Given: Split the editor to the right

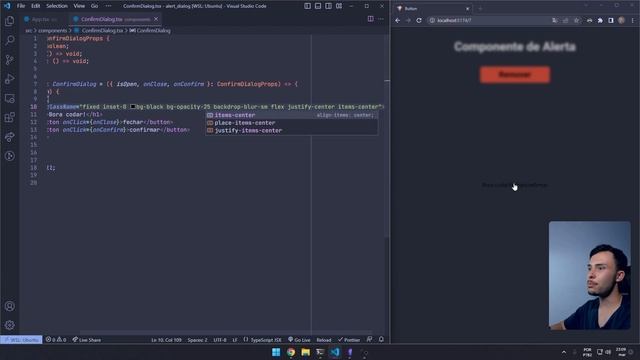Looking at the screenshot, I should tap(370, 19).
